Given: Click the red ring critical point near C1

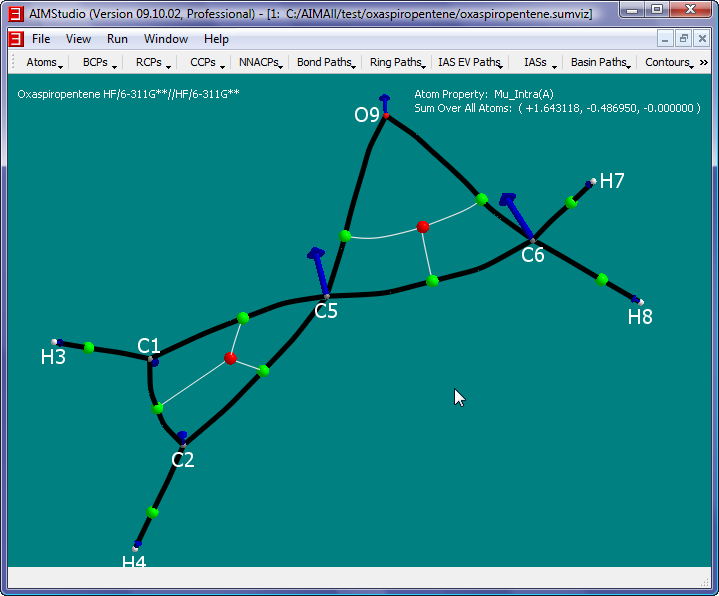Looking at the screenshot, I should point(231,358).
